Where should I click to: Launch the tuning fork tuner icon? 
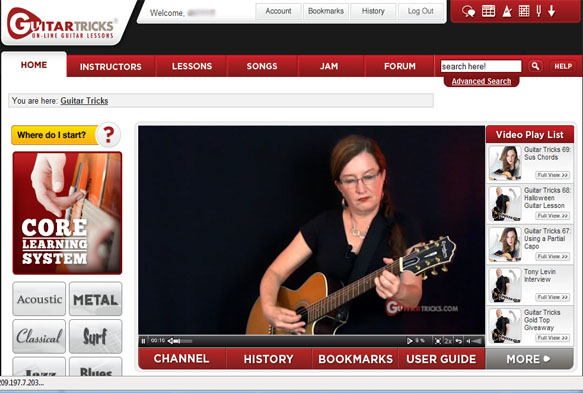click(538, 11)
